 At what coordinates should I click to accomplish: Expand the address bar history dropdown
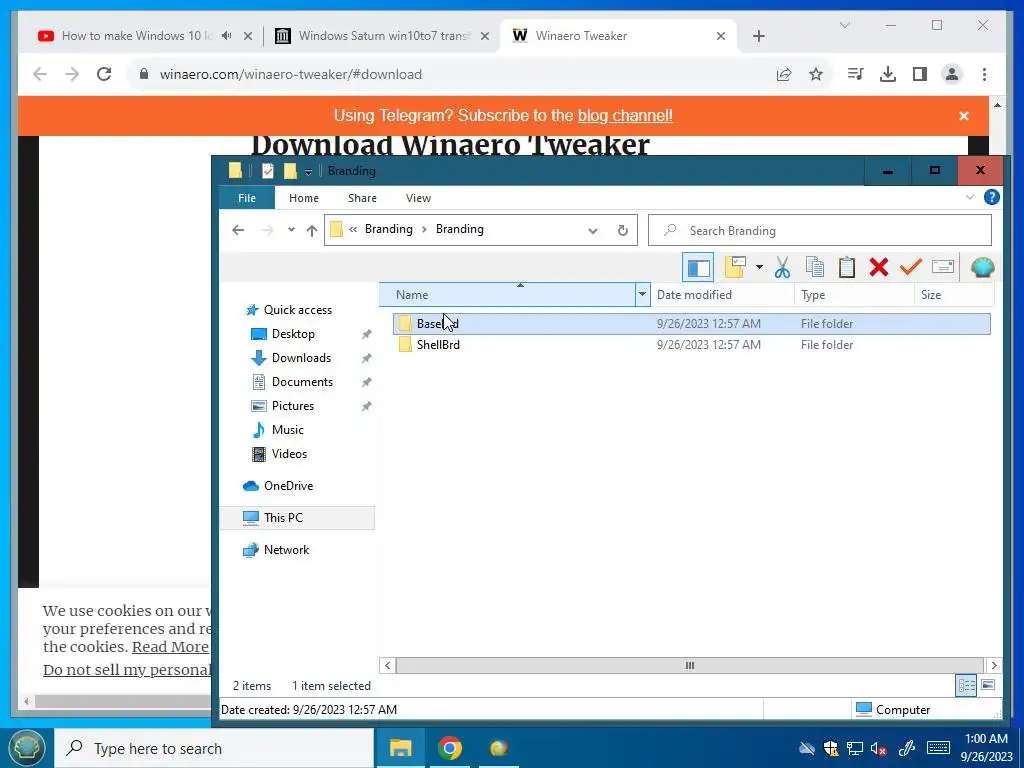(592, 231)
